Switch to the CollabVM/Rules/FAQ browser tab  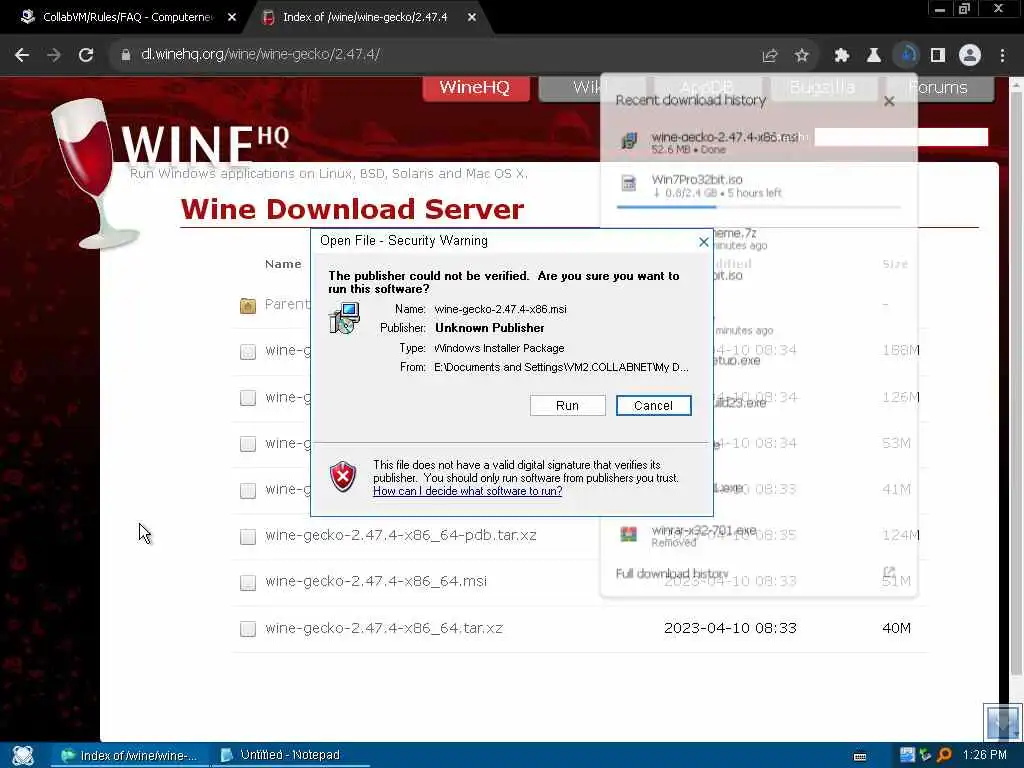(127, 18)
